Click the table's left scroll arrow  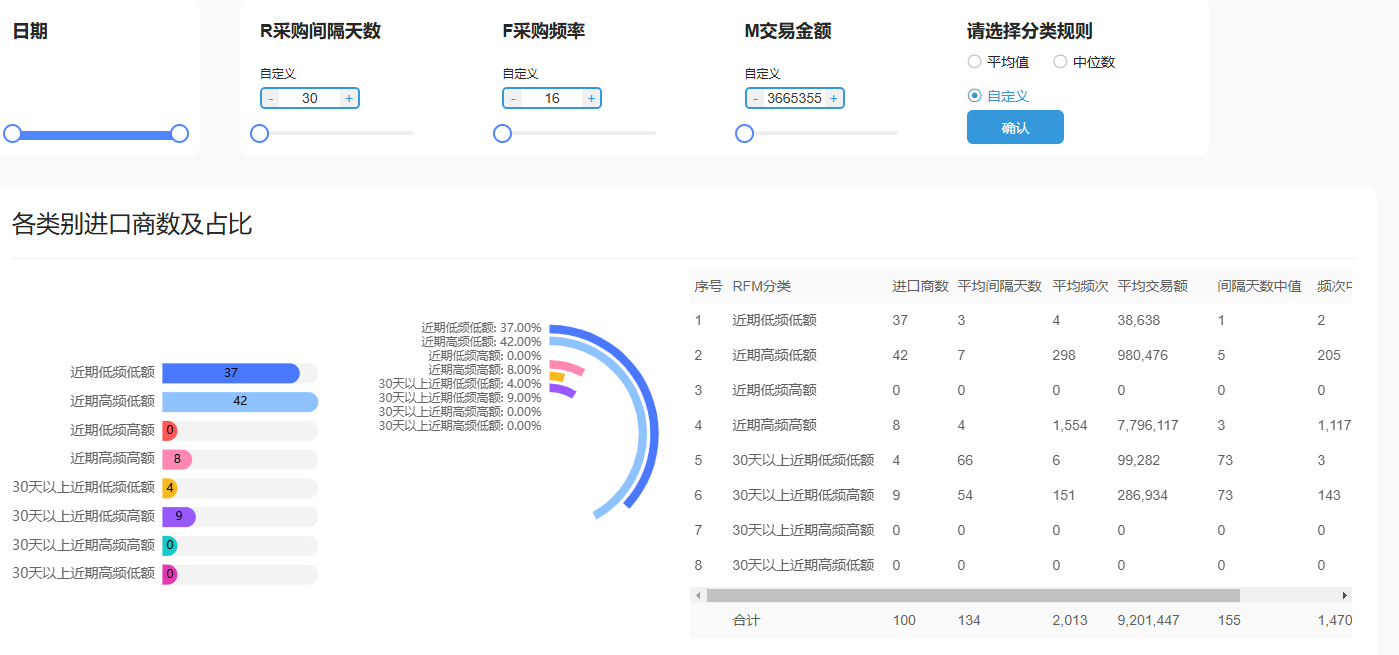pos(697,595)
